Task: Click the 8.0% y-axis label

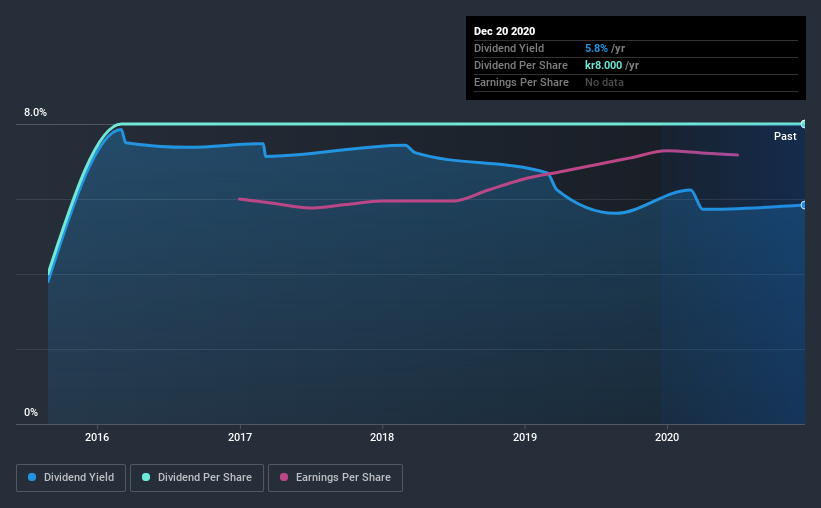Action: coord(35,112)
